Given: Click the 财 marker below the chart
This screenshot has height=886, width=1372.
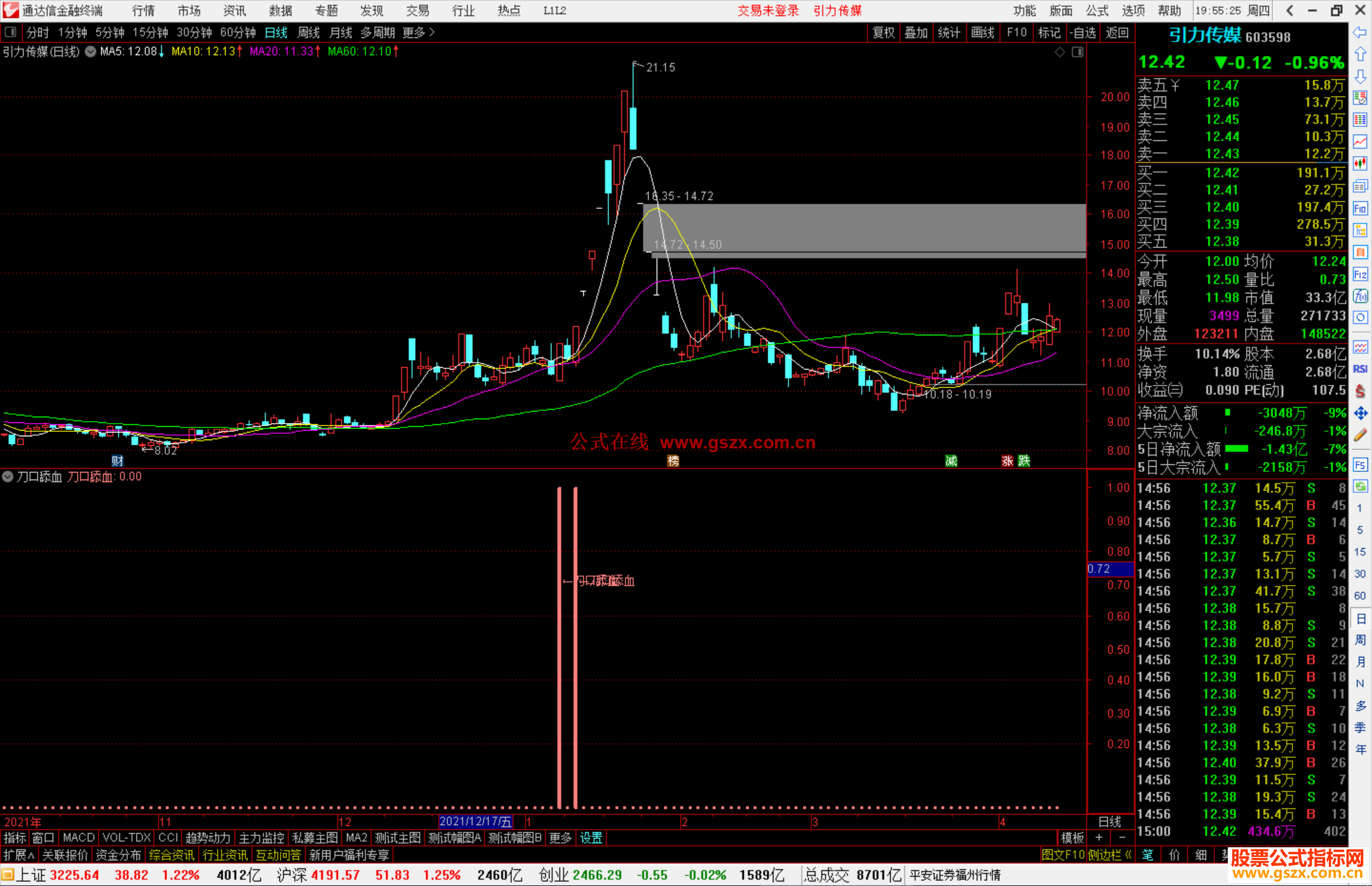Looking at the screenshot, I should (118, 460).
